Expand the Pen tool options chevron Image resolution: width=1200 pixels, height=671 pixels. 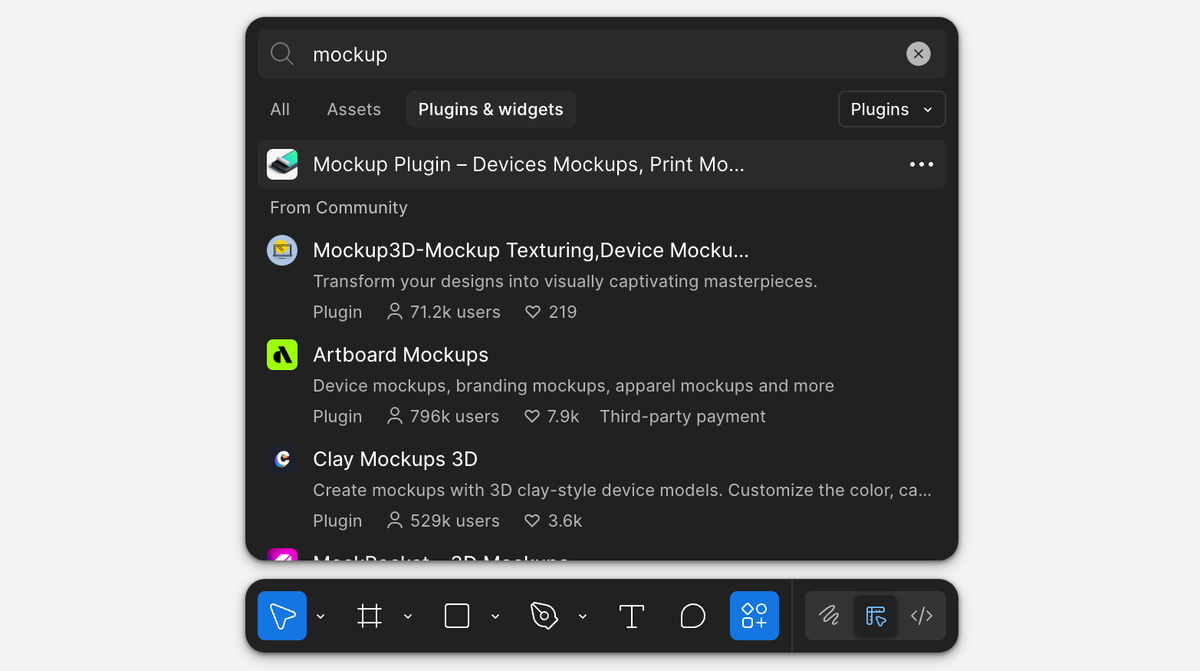pyautogui.click(x=583, y=616)
